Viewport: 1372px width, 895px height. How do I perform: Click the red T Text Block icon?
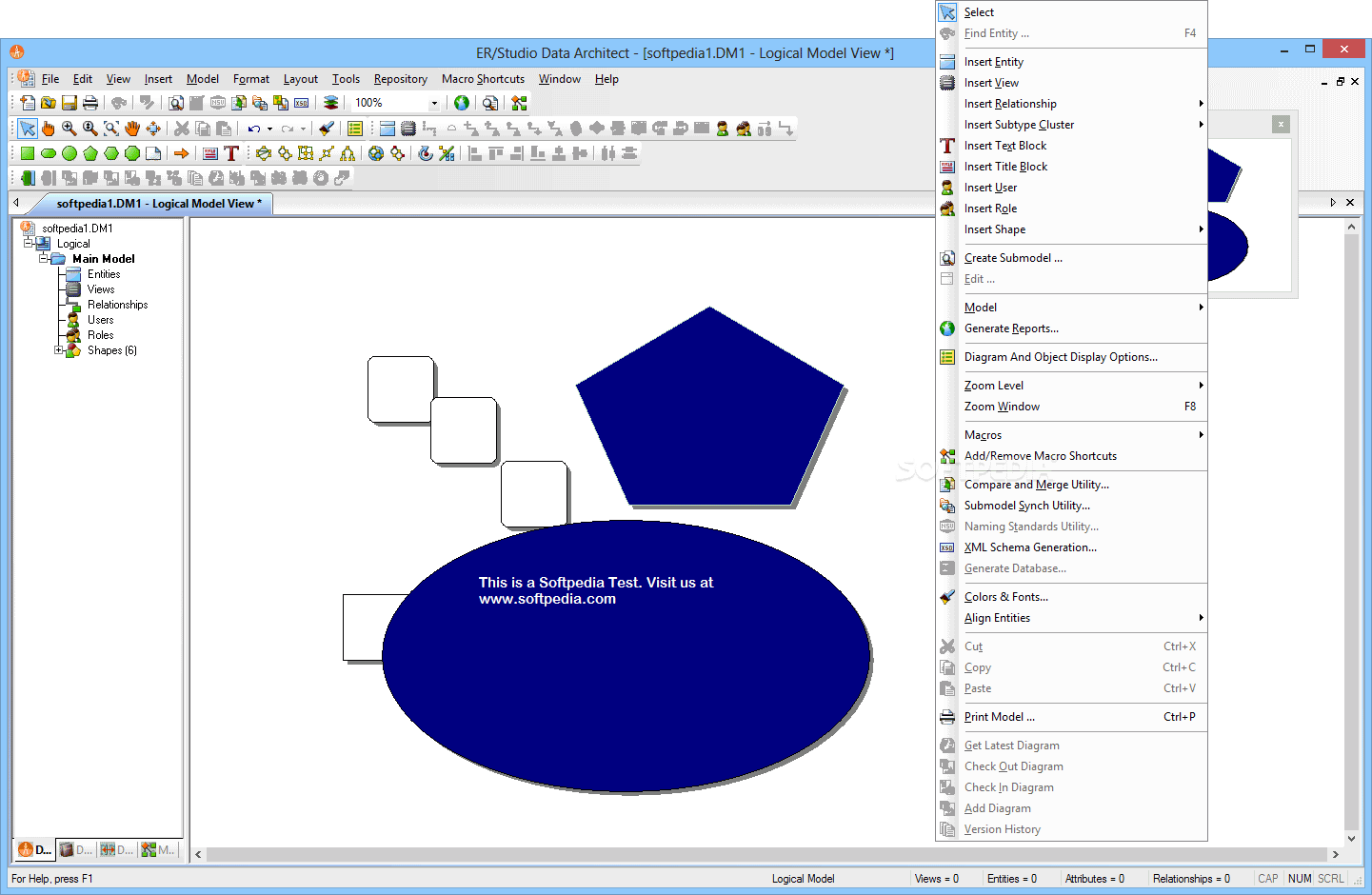pyautogui.click(x=231, y=152)
